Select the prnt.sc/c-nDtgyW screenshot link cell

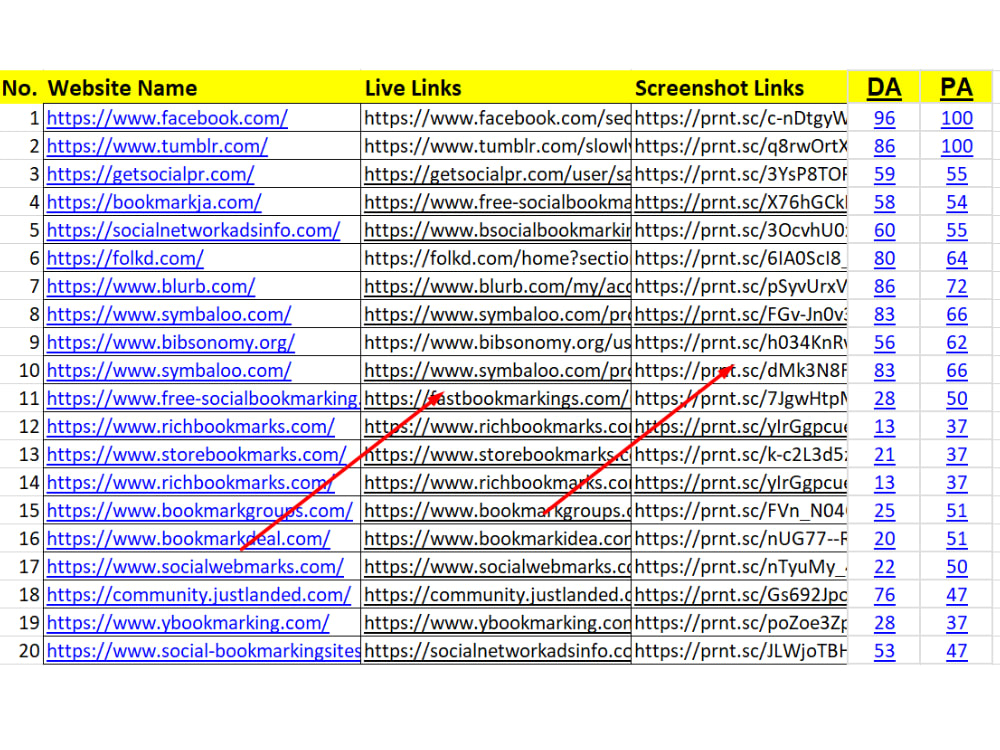[740, 118]
